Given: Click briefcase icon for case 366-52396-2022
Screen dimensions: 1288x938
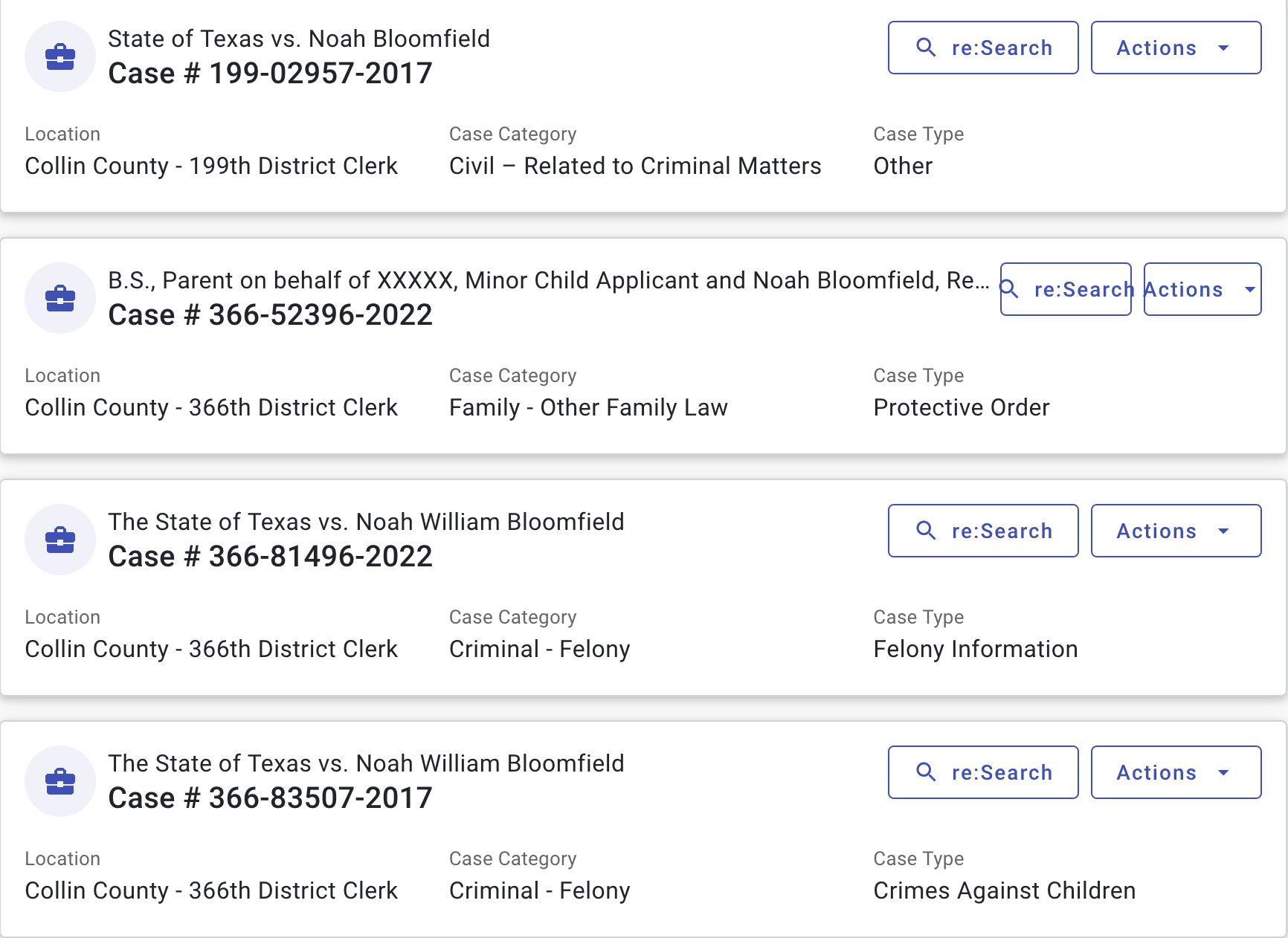Looking at the screenshot, I should [60, 298].
